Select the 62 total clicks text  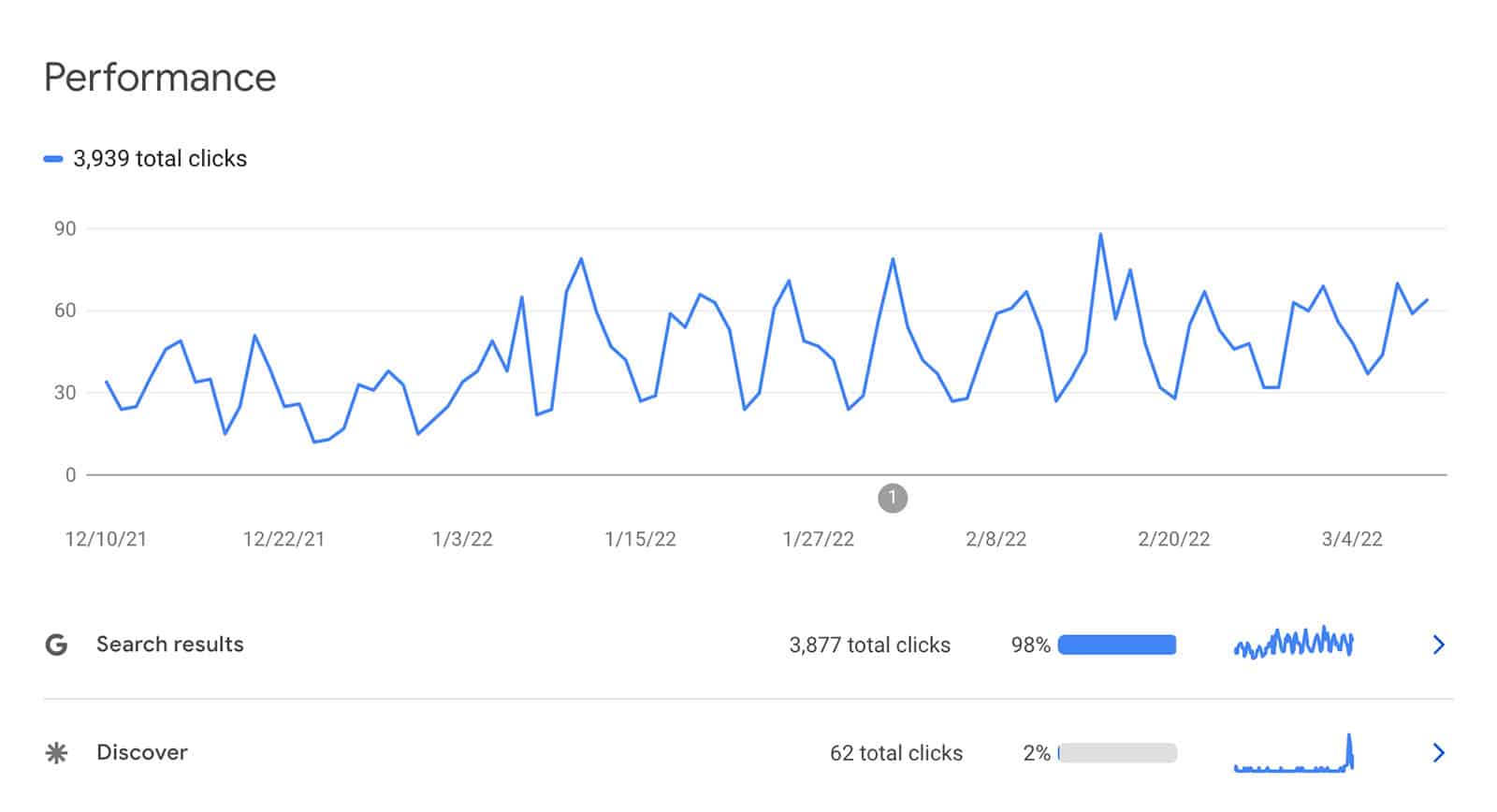point(896,753)
